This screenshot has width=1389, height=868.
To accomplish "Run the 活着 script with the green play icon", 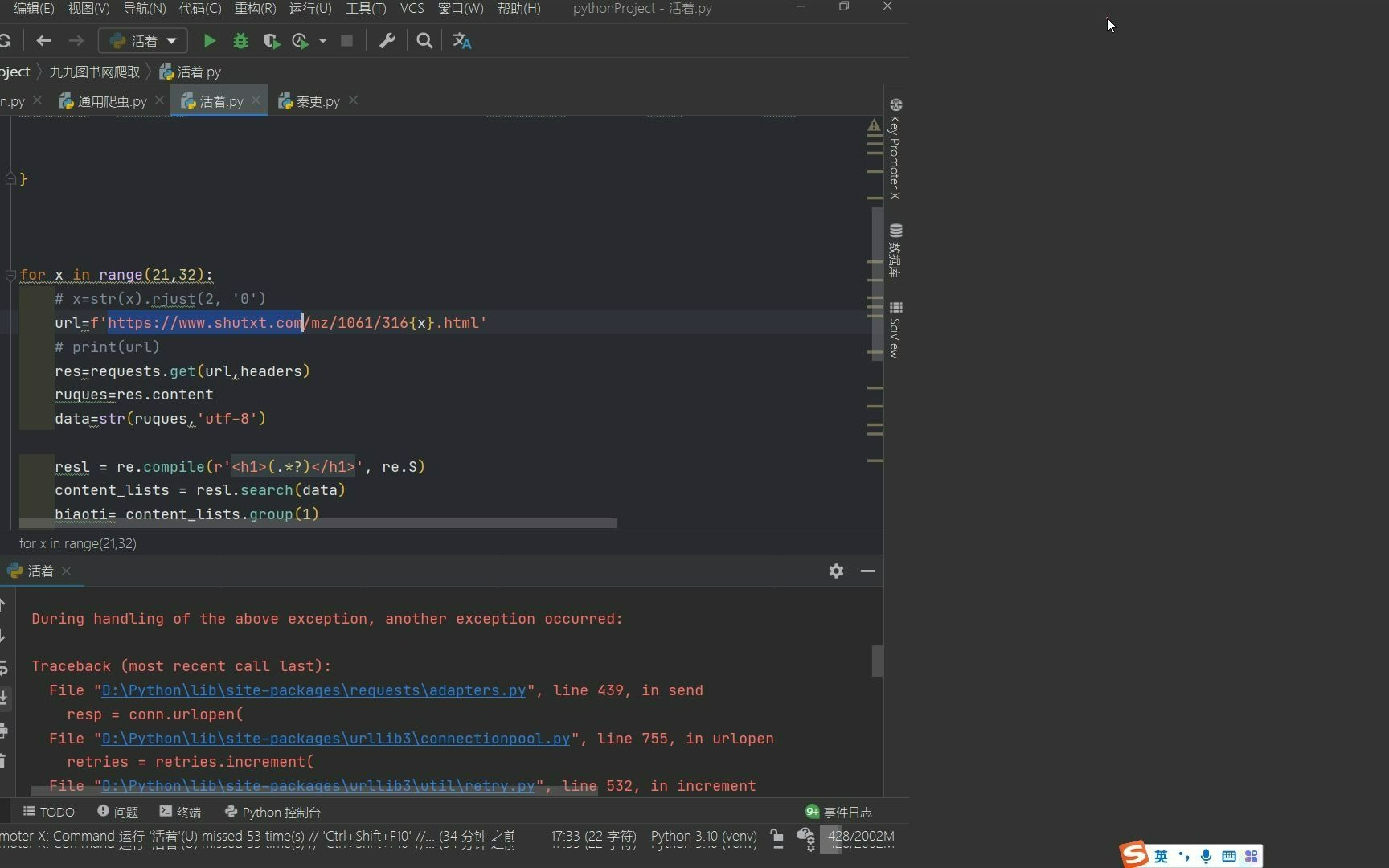I will [209, 41].
